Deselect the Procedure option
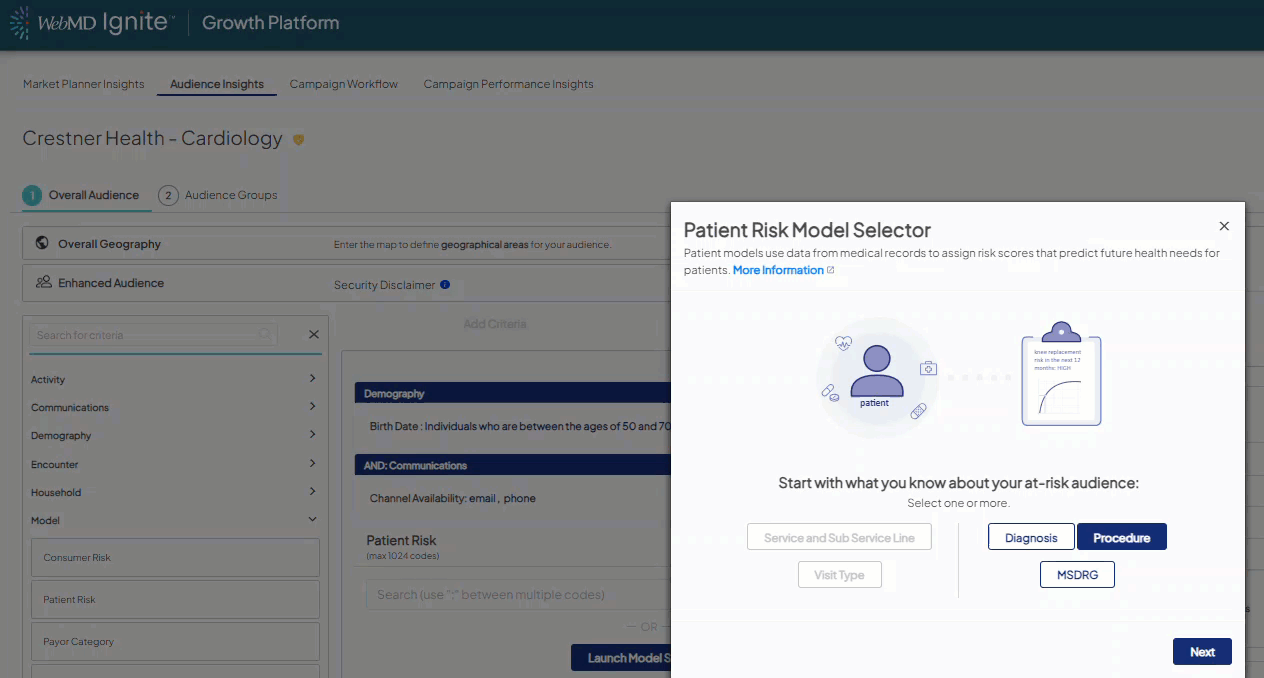 point(1121,537)
